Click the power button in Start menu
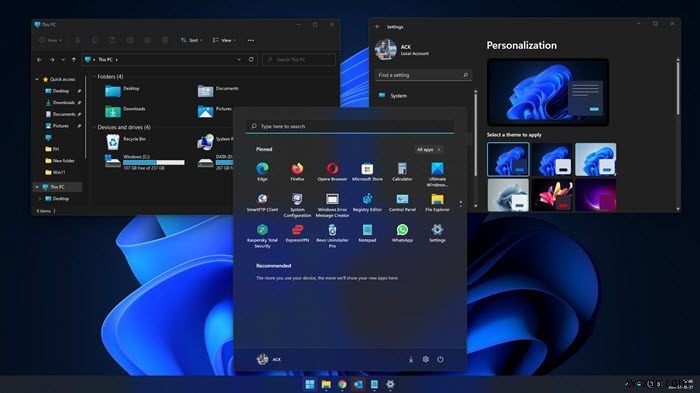 tap(440, 359)
